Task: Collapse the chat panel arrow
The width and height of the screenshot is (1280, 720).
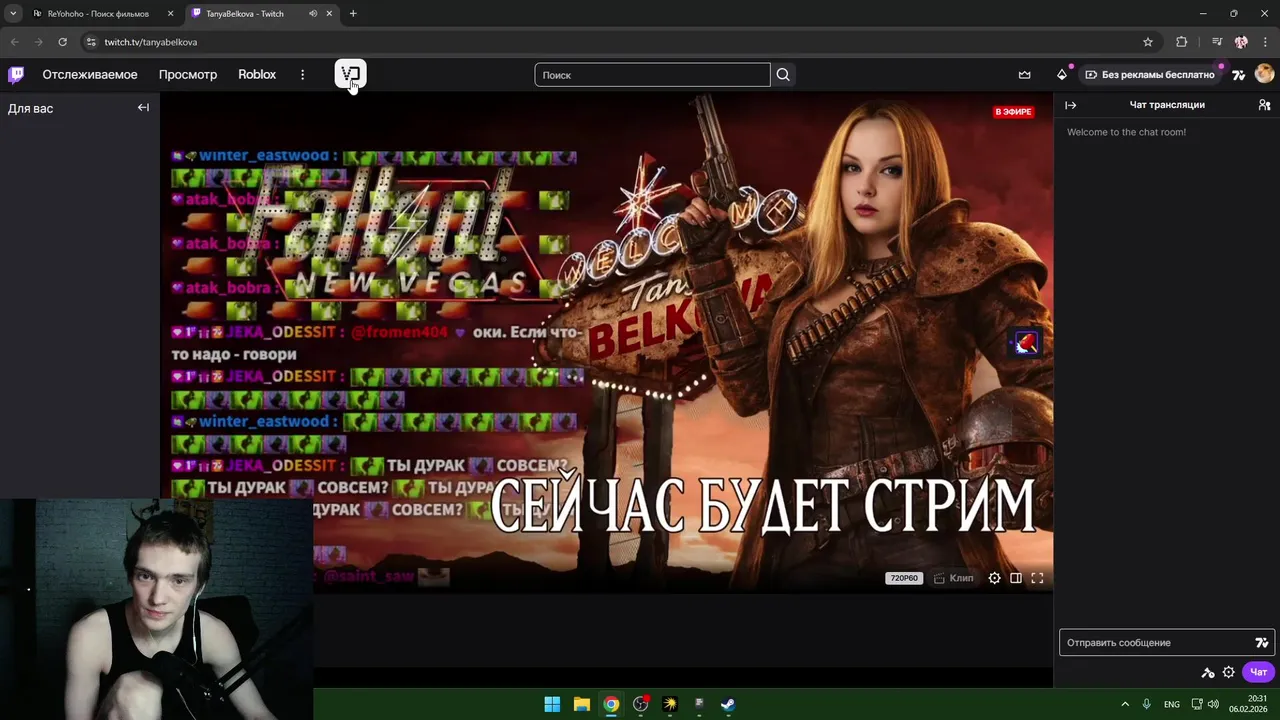Action: point(1071,105)
